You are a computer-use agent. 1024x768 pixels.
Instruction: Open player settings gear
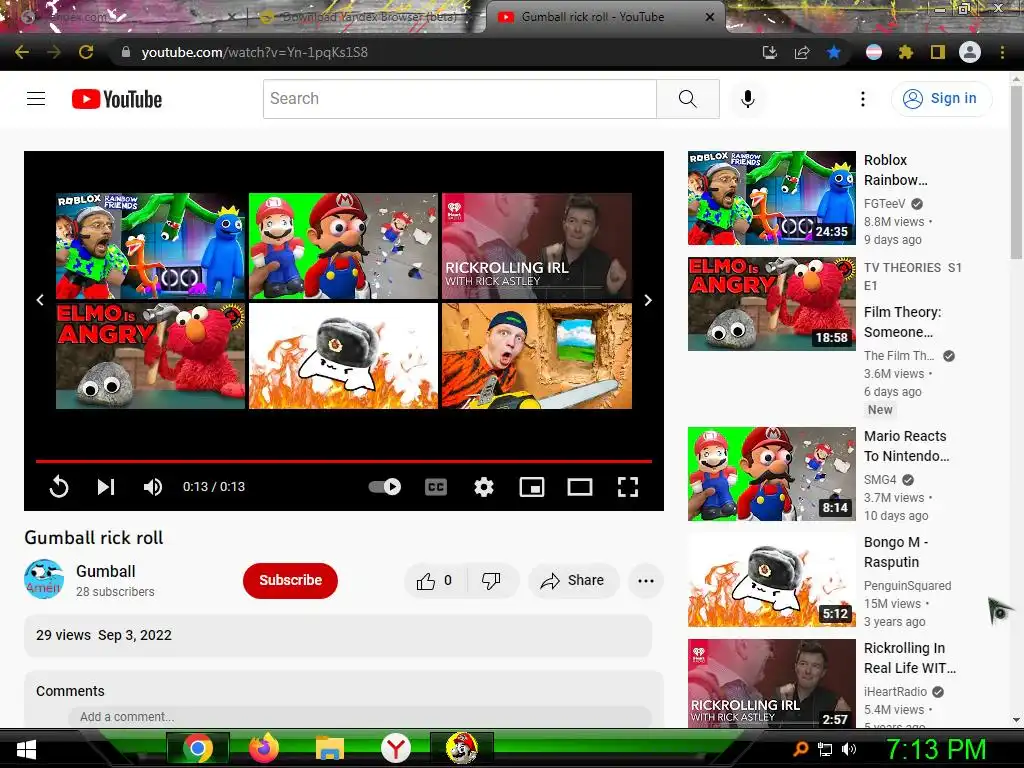pos(484,487)
